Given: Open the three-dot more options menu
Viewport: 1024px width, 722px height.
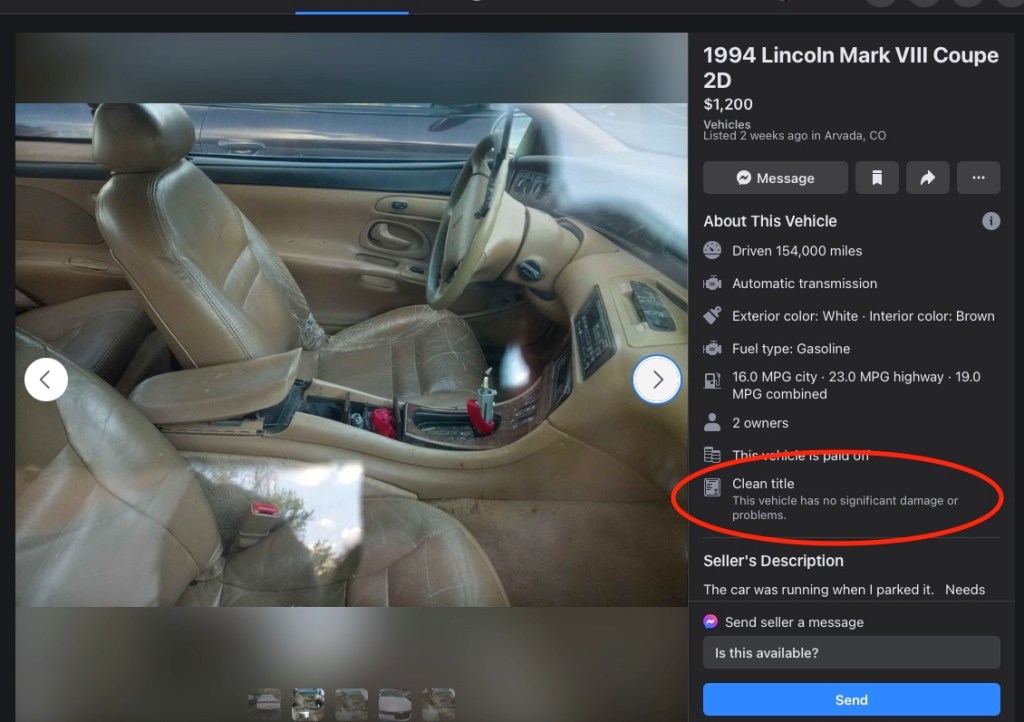Looking at the screenshot, I should pyautogui.click(x=978, y=178).
